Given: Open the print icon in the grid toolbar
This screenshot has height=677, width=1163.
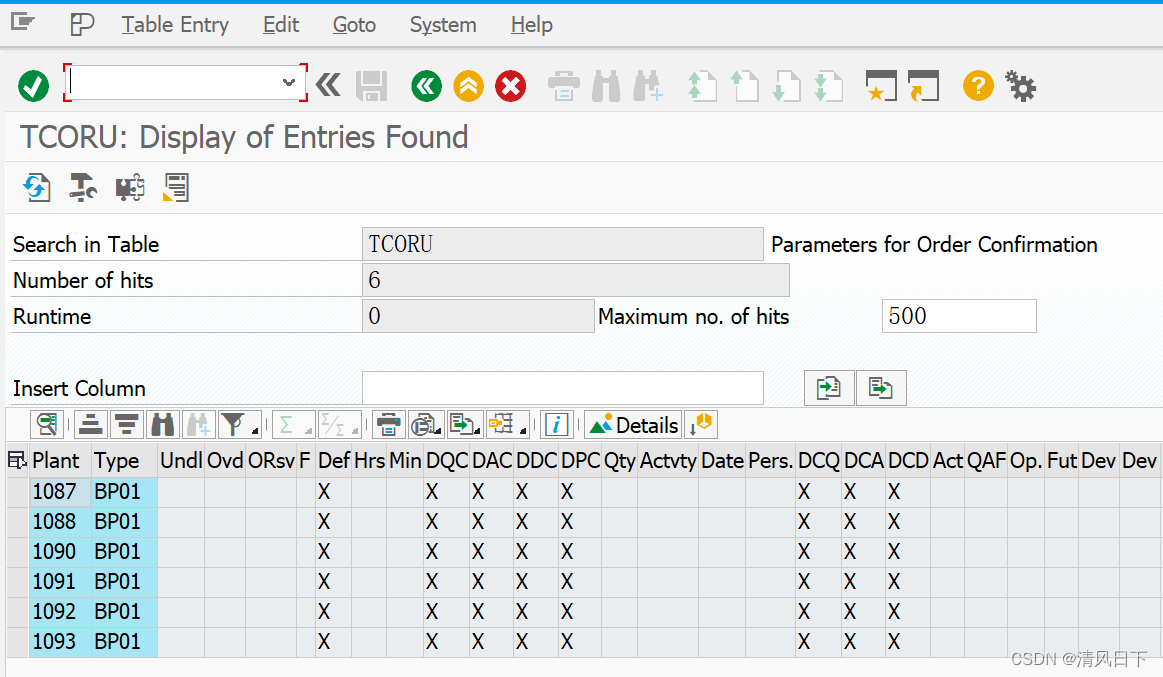Looking at the screenshot, I should click(x=388, y=424).
